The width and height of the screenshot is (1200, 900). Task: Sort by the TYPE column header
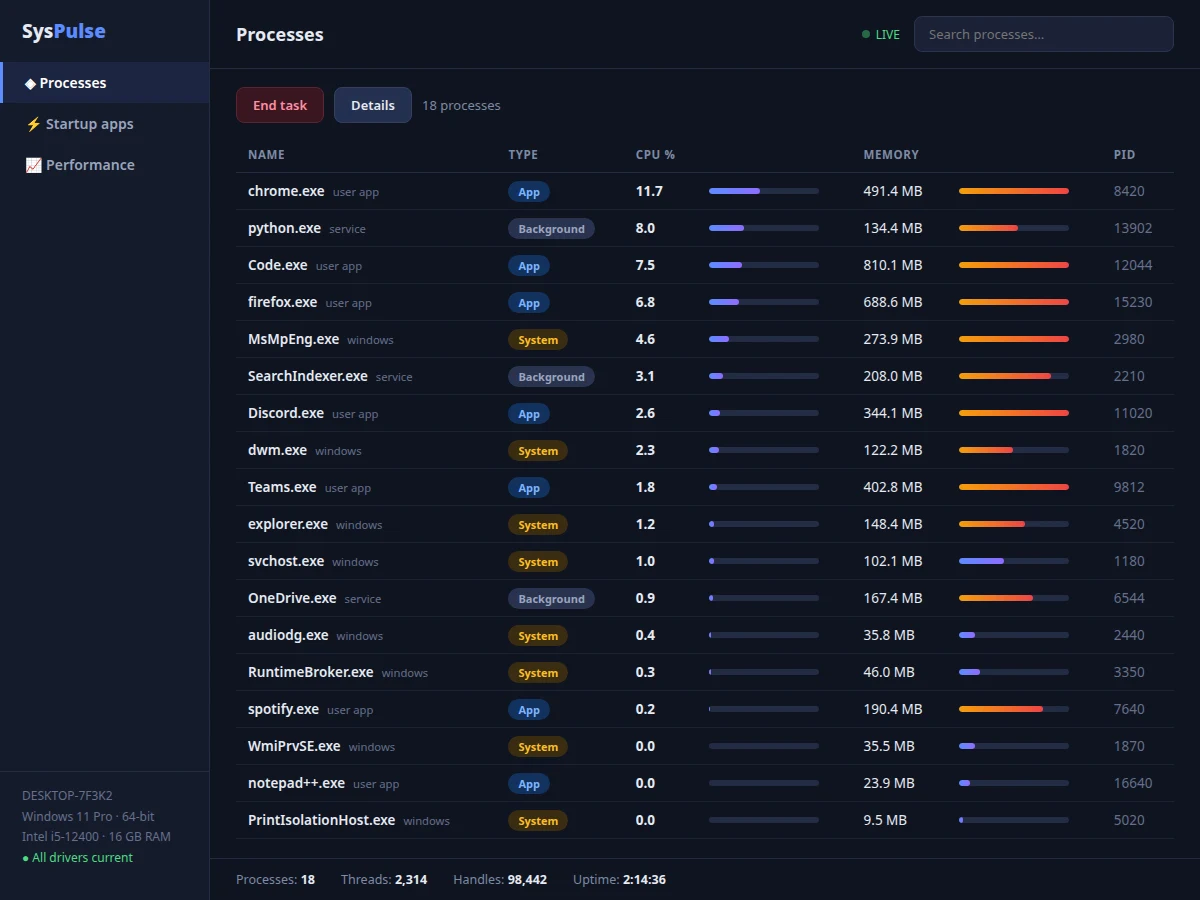coord(523,155)
